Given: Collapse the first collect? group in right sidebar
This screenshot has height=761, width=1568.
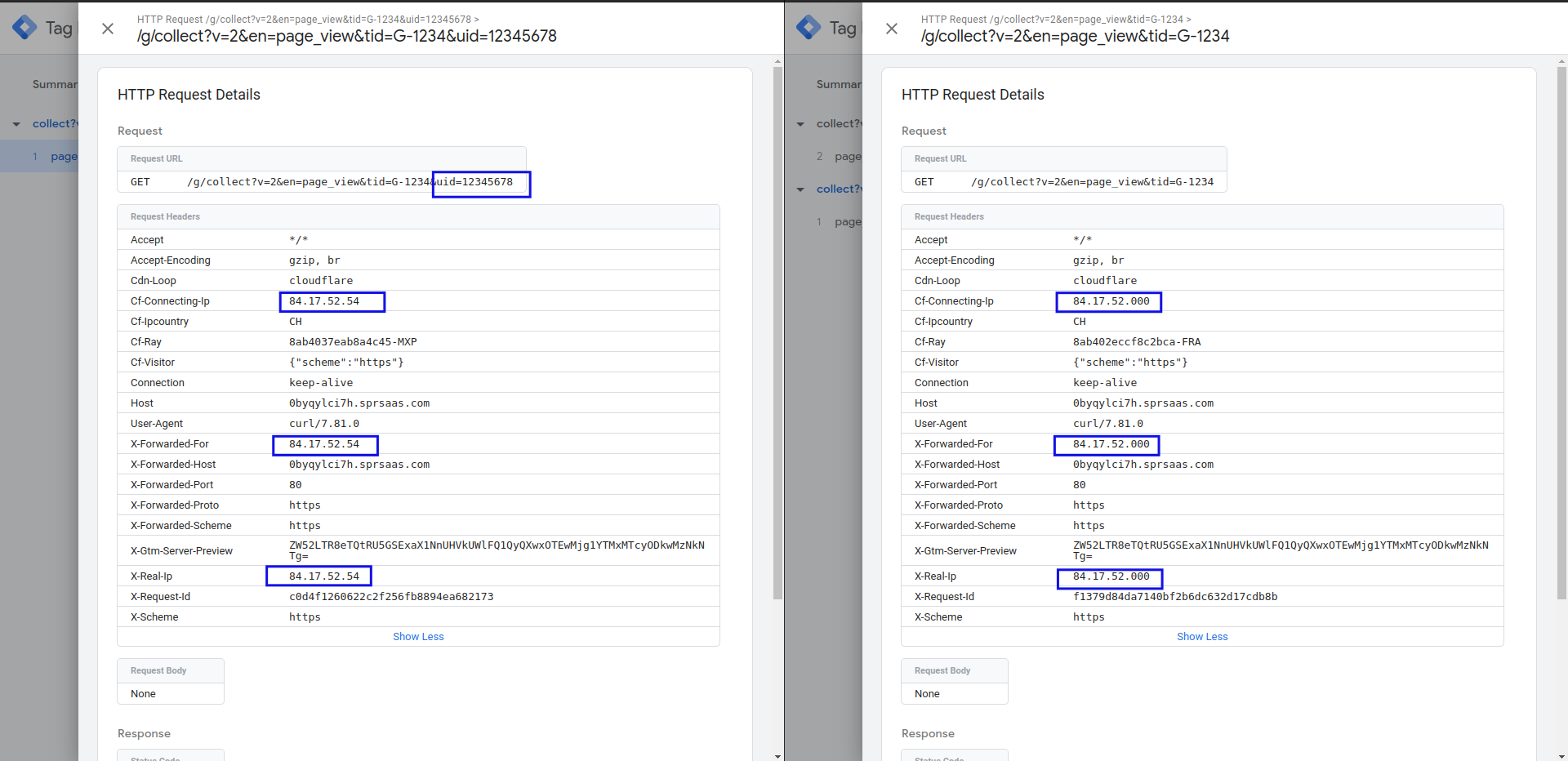Looking at the screenshot, I should (800, 123).
